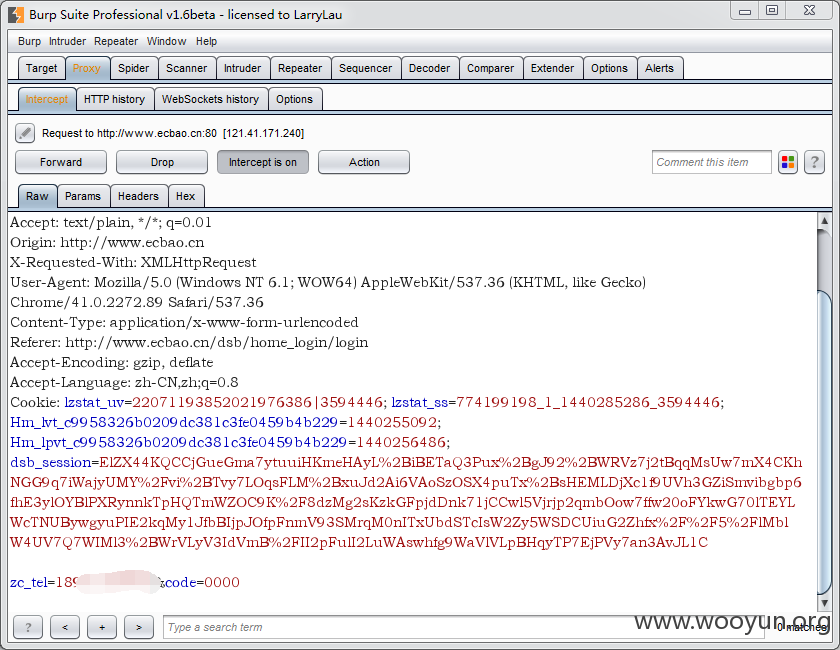Open the main Options tab
This screenshot has height=650, width=840.
(x=609, y=68)
